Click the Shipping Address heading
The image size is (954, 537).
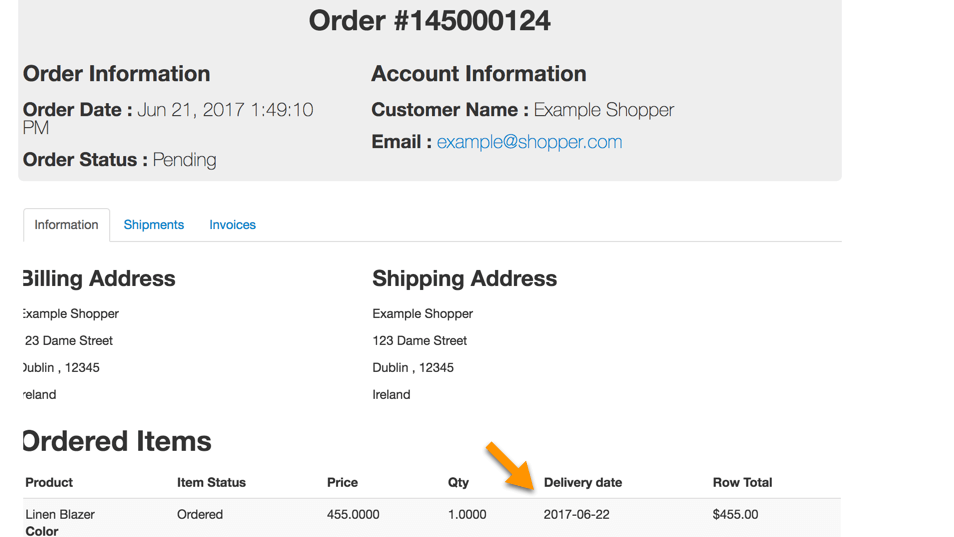[464, 278]
